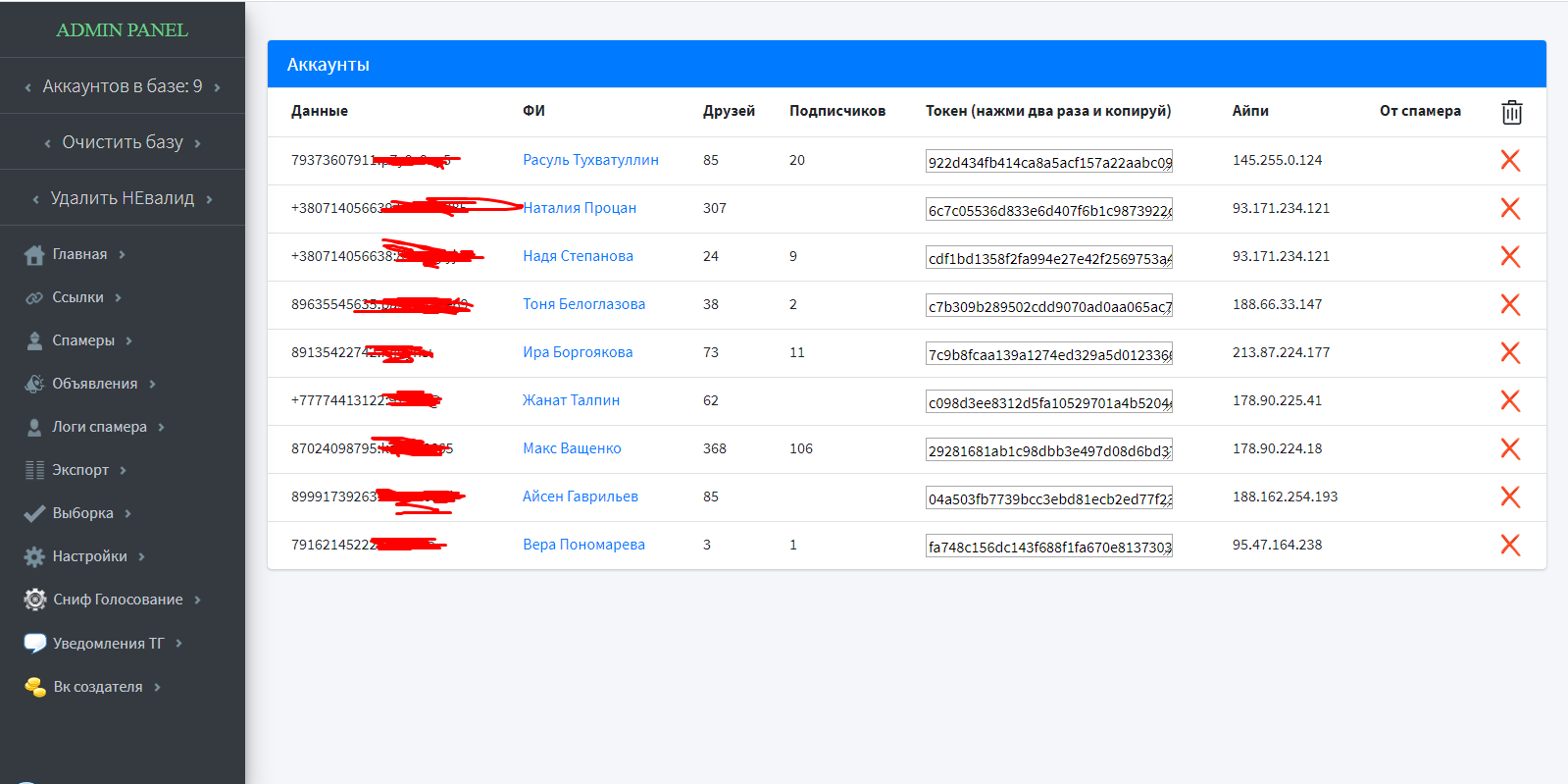The width and height of the screenshot is (1568, 784).
Task: Open the Макс Ващенко profile link
Action: [572, 448]
